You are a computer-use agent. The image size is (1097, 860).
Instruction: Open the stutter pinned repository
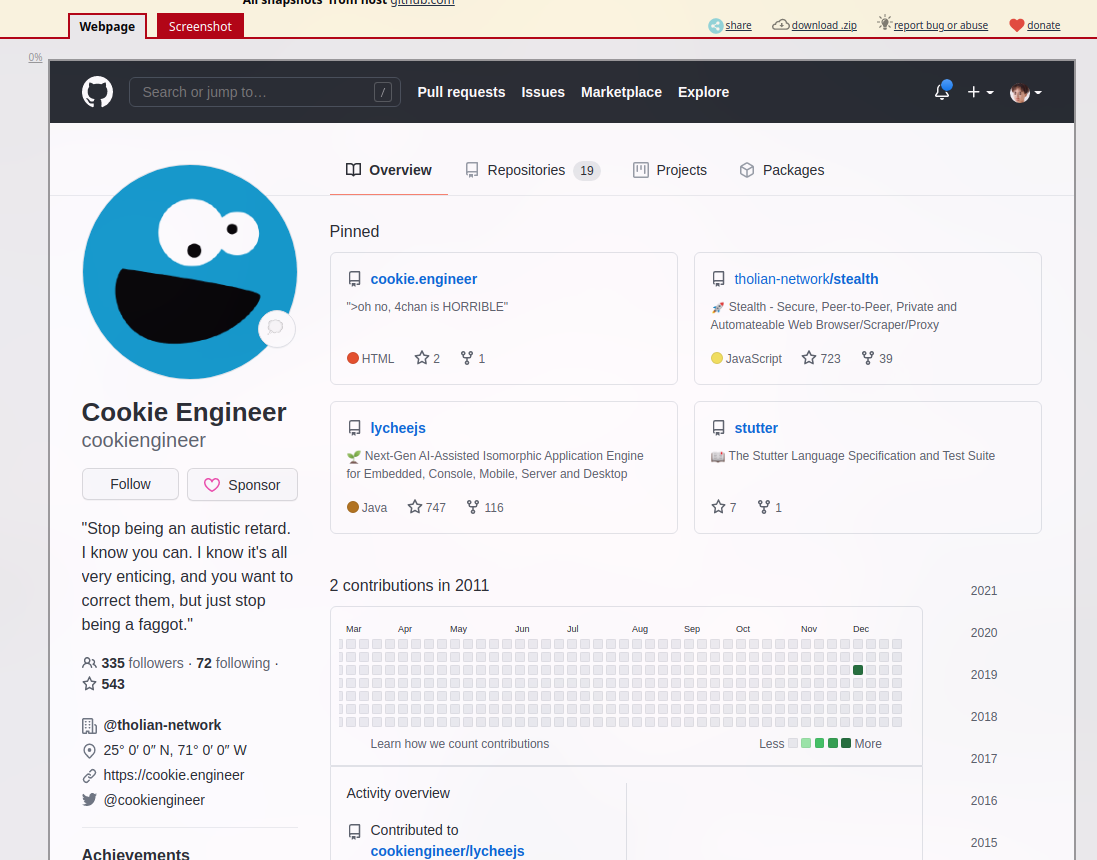[756, 428]
